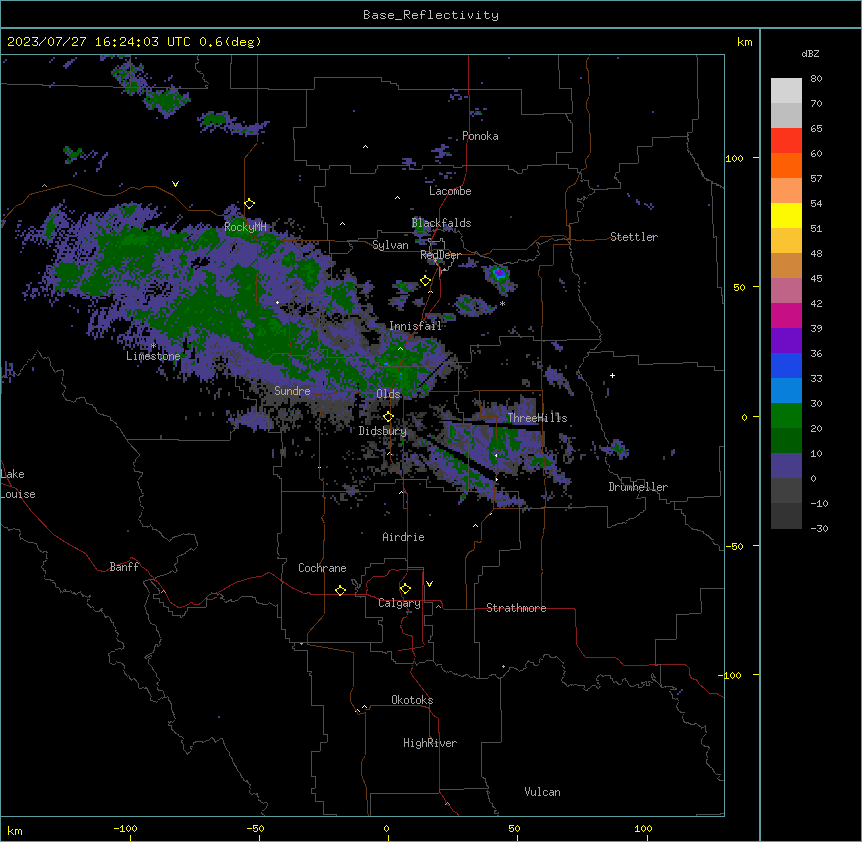Click the yellow marker near Calgary label
This screenshot has height=842, width=862.
(x=405, y=589)
